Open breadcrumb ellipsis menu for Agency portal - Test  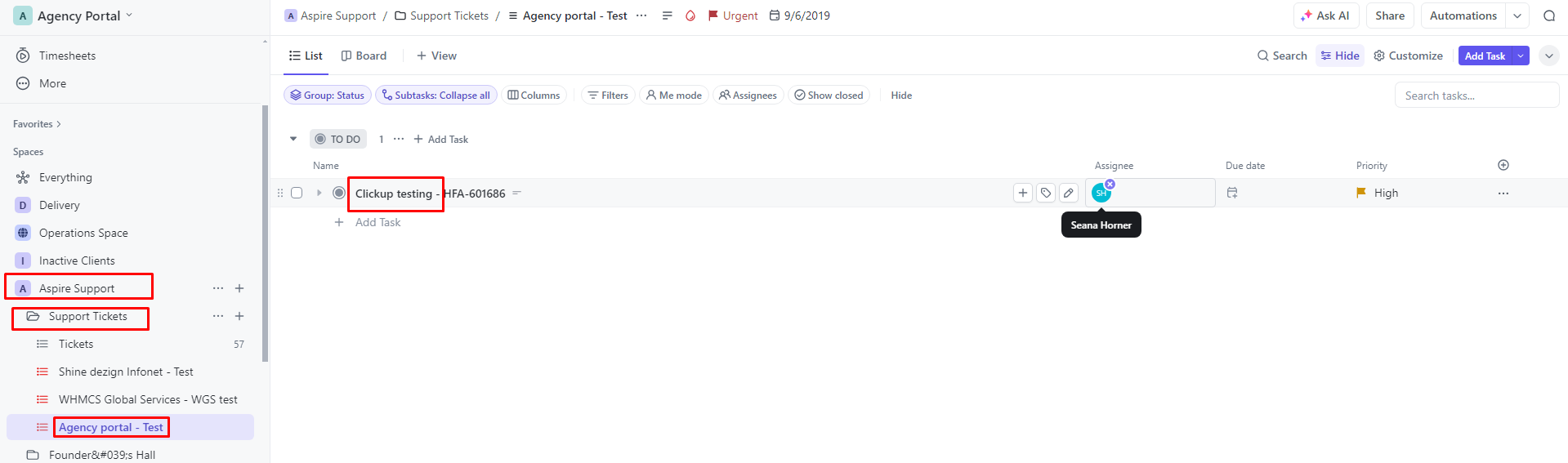pyautogui.click(x=641, y=16)
